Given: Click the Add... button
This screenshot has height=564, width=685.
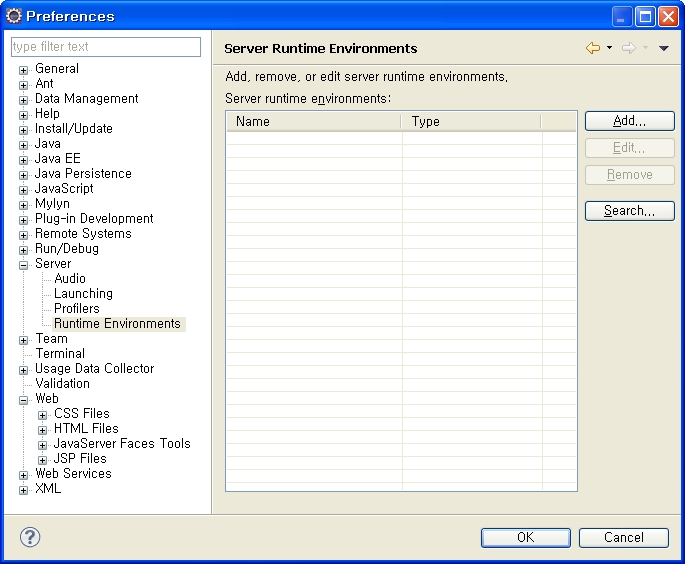Looking at the screenshot, I should [629, 121].
